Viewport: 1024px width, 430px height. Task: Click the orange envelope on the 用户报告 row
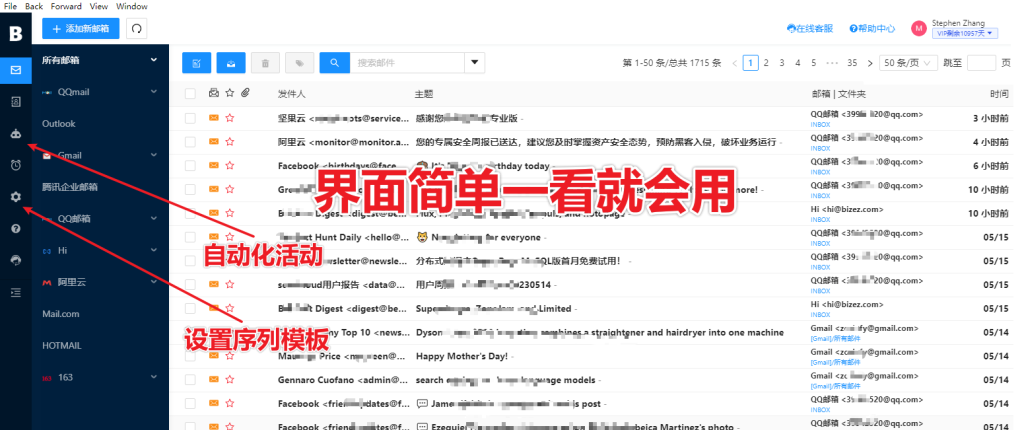(214, 284)
